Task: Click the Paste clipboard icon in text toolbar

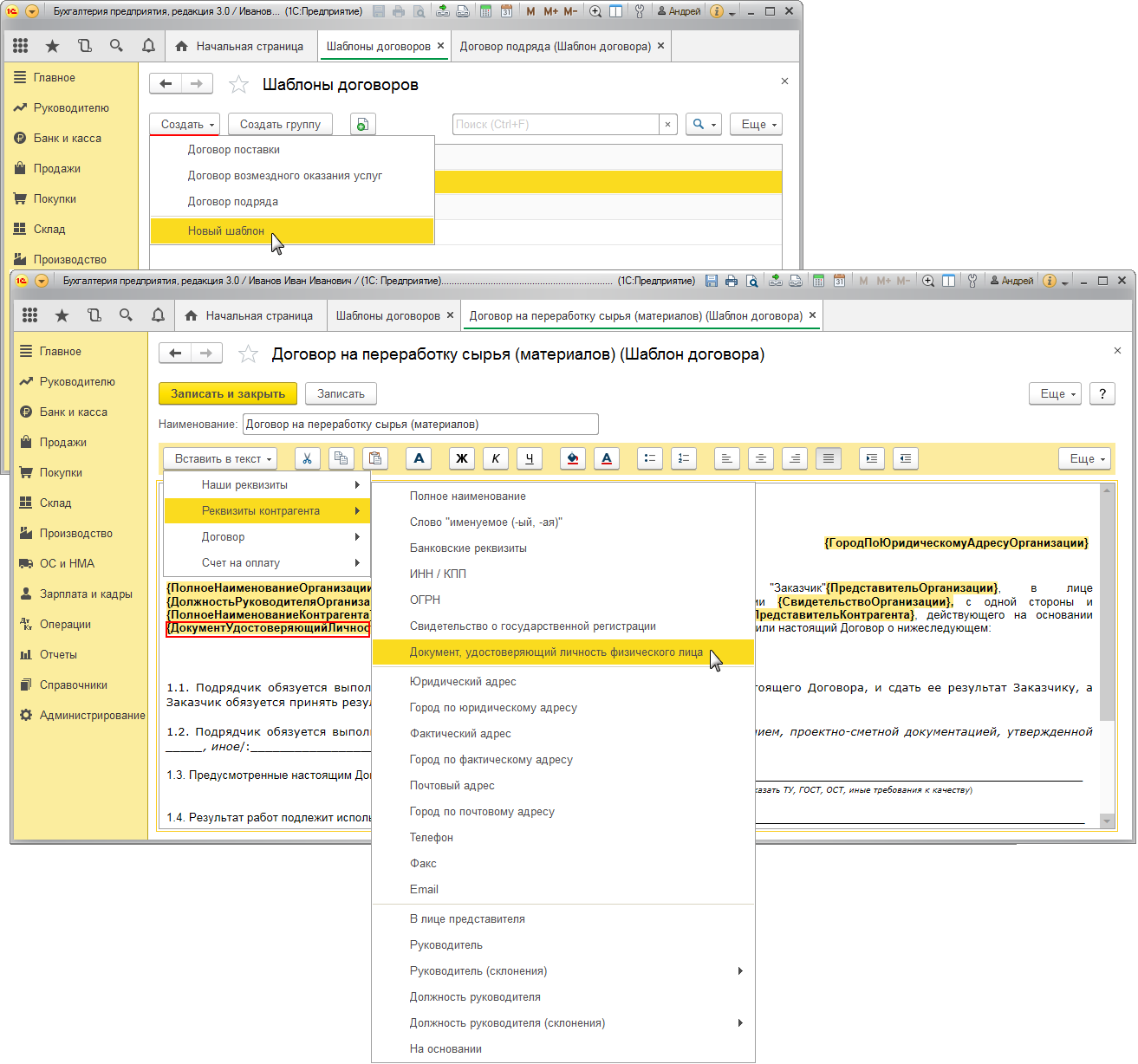Action: pos(374,458)
